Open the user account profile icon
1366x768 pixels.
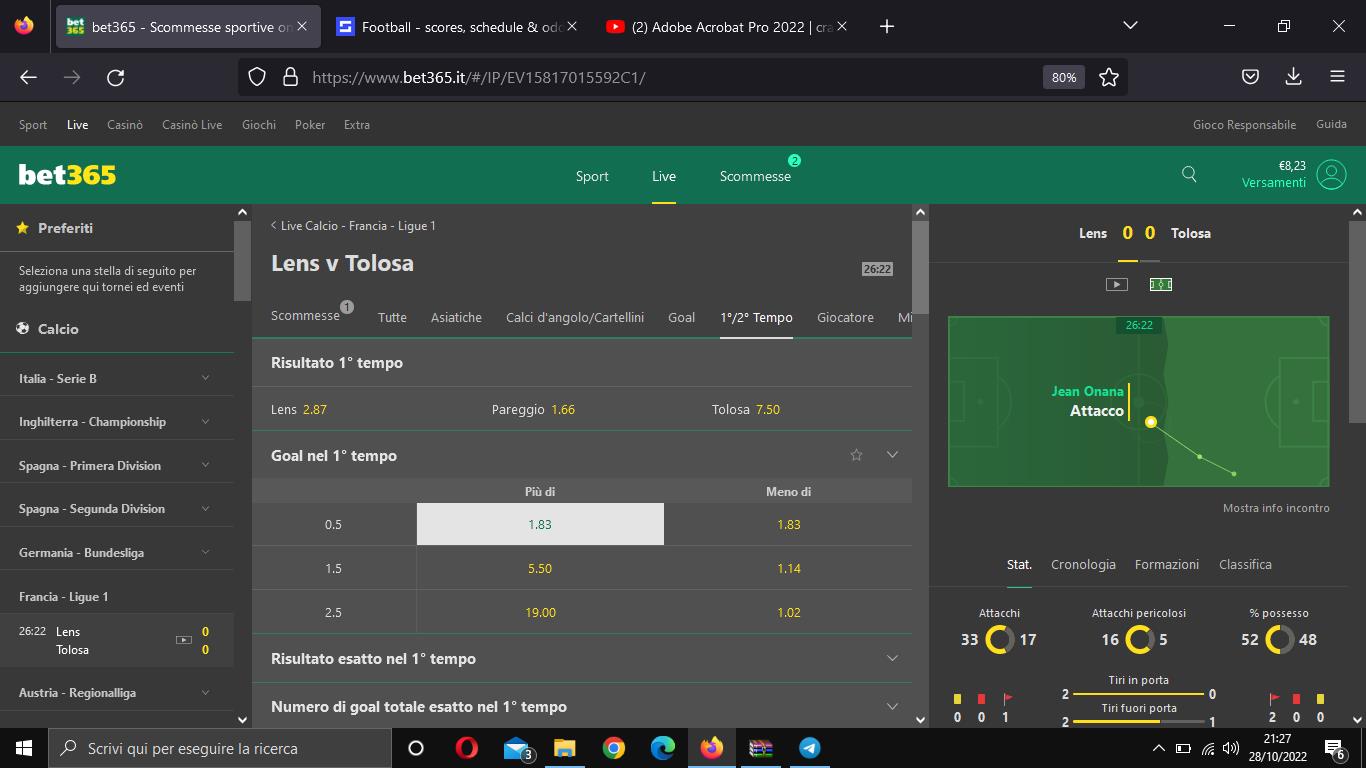(x=1331, y=174)
